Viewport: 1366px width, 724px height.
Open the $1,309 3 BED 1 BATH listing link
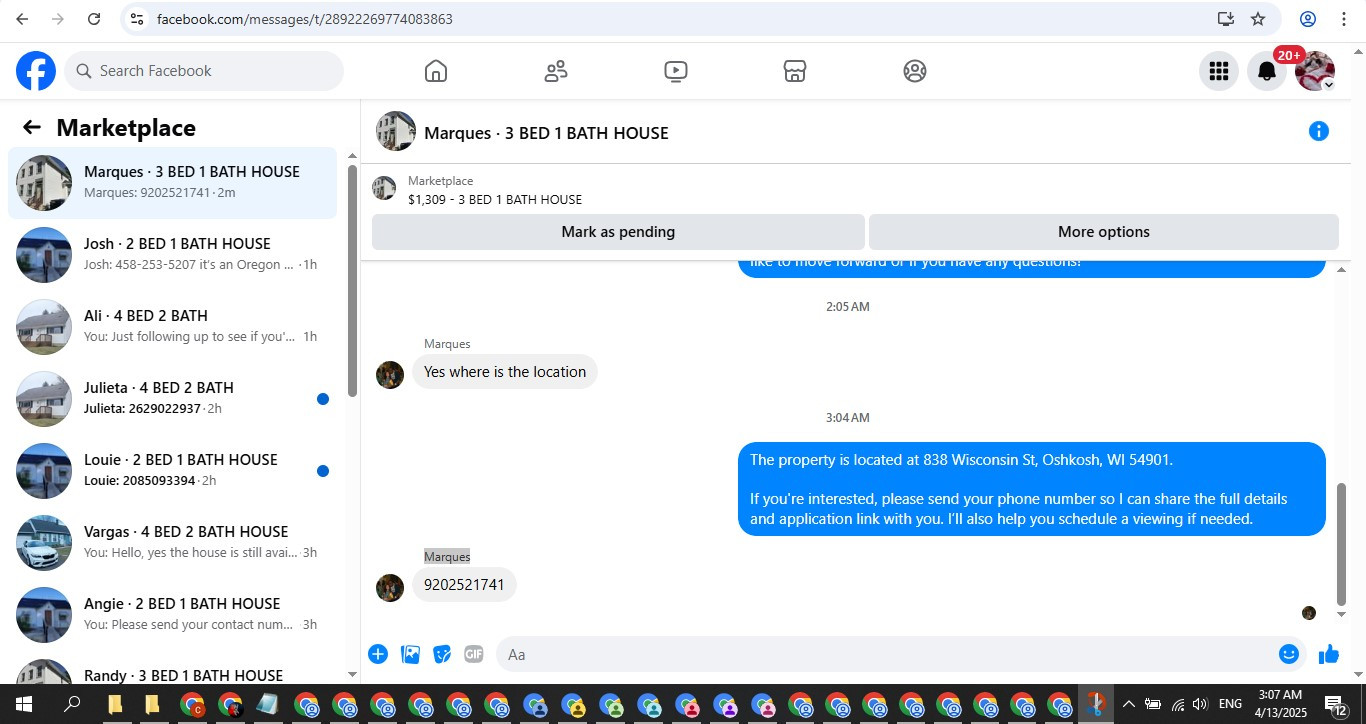coord(495,199)
